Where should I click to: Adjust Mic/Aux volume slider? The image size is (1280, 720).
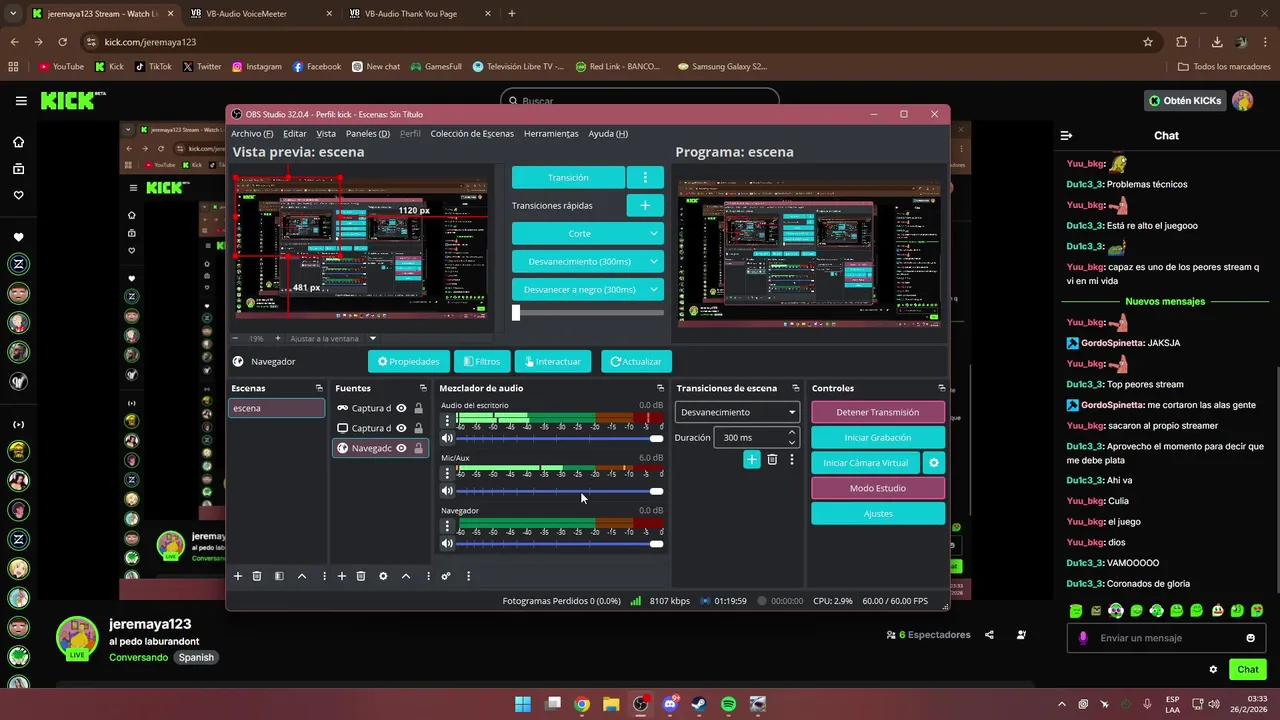(x=559, y=491)
